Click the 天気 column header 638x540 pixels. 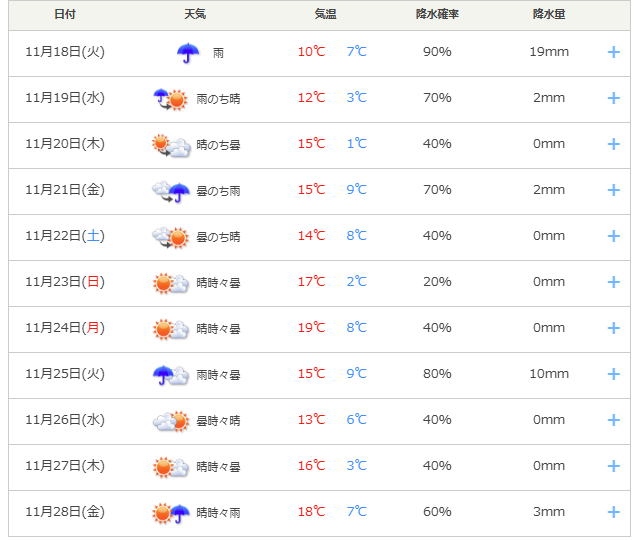point(196,15)
